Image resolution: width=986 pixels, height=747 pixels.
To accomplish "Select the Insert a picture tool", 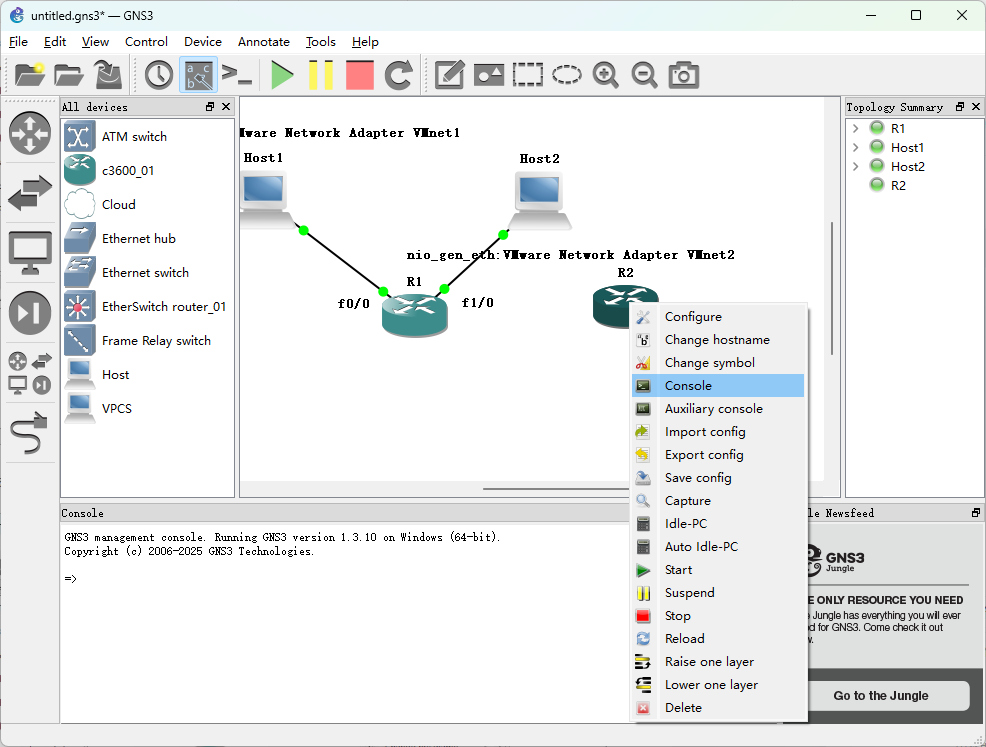I will 489,75.
